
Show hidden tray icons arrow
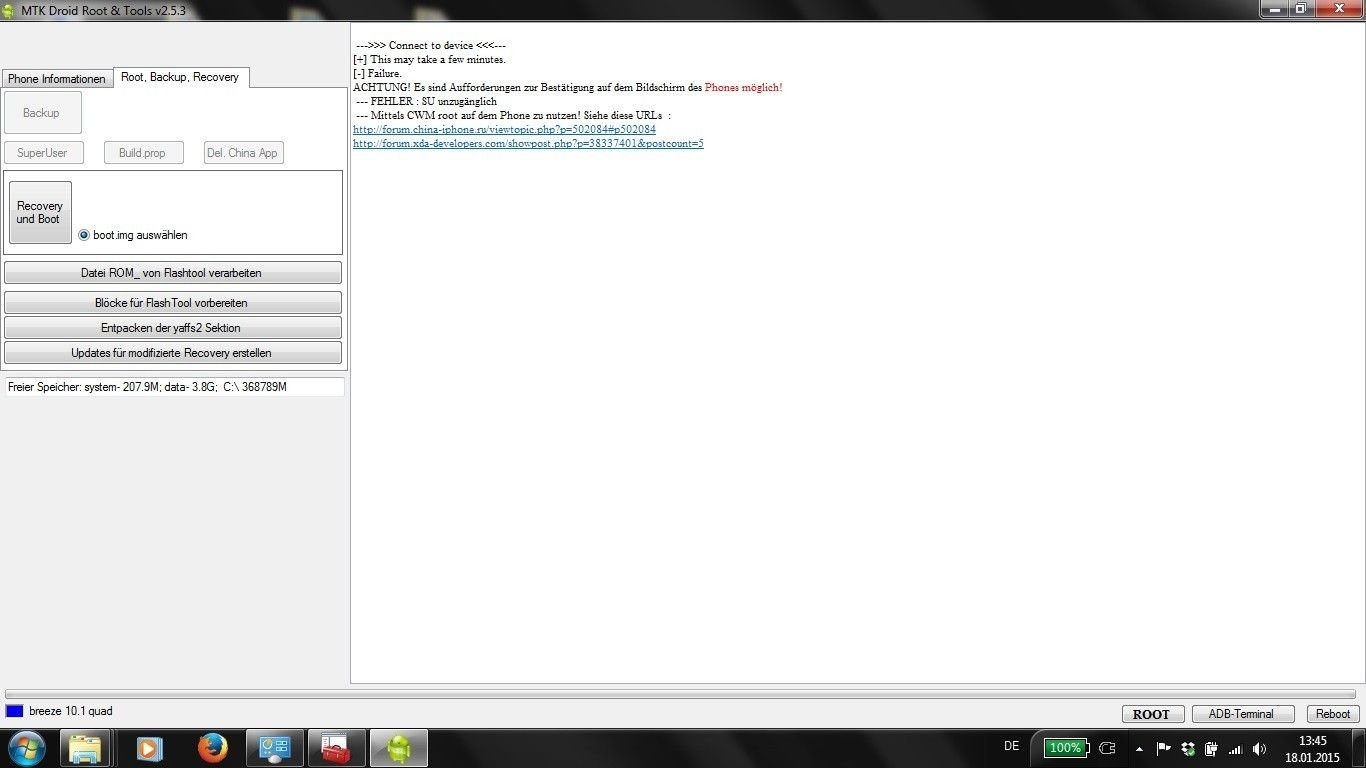pos(1139,749)
